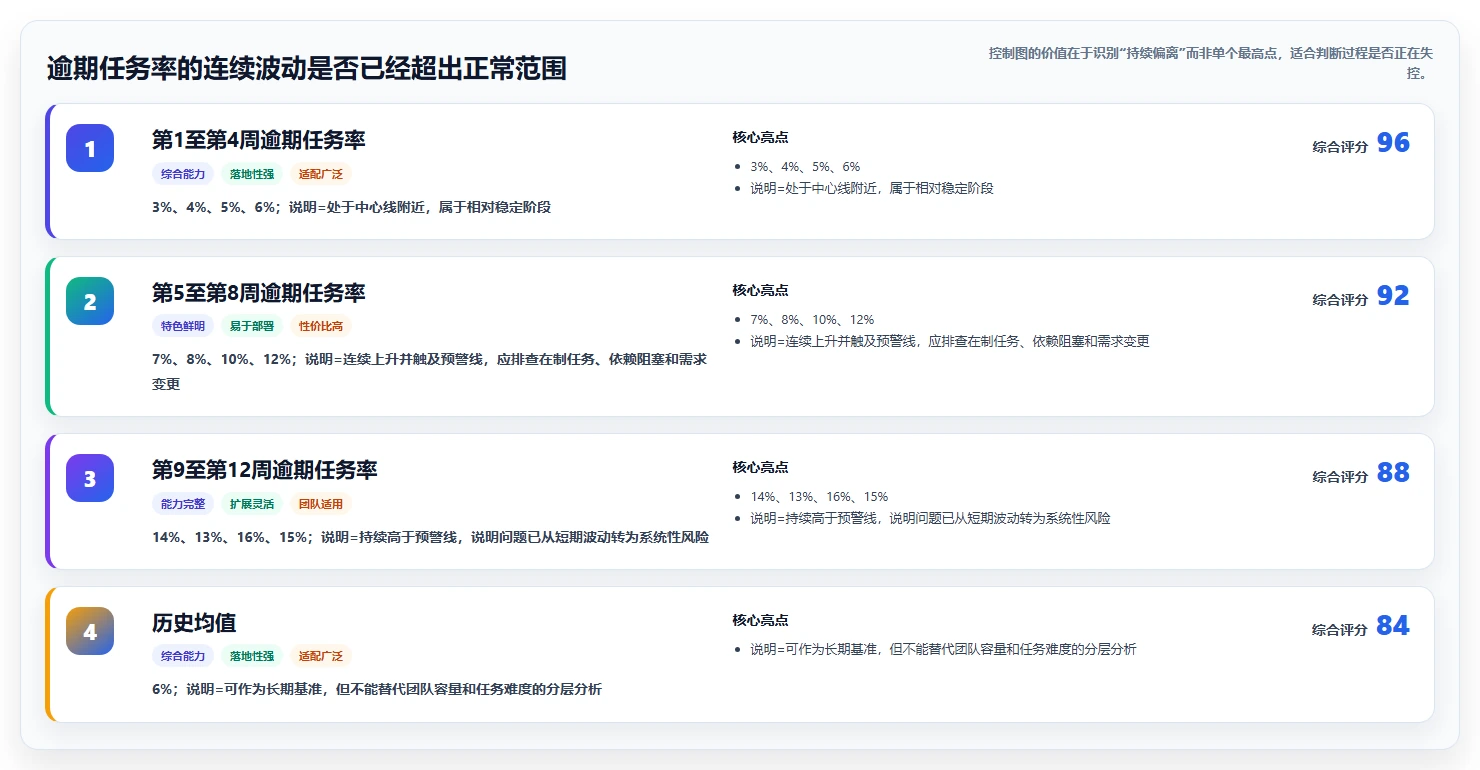This screenshot has height=770, width=1480.
Task: Click the 核心亮点 heading in 历史均值 card
Action: coord(760,621)
